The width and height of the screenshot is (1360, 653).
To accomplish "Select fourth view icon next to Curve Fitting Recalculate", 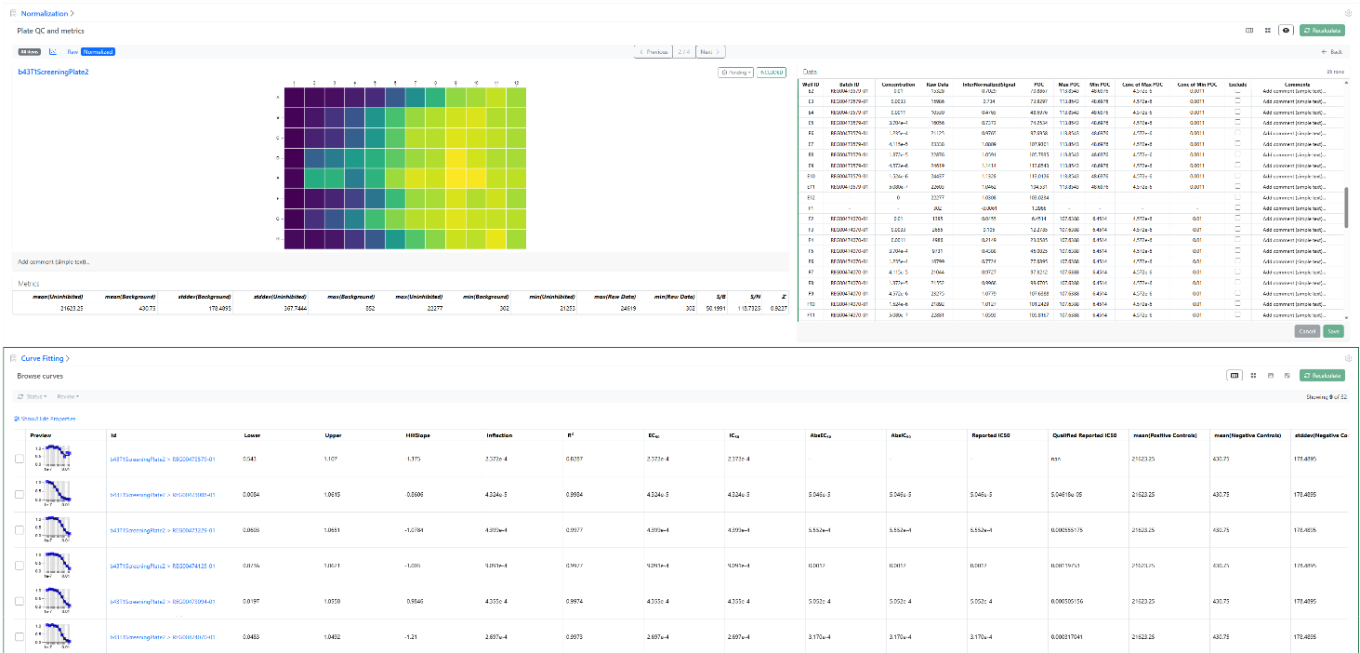I will (1287, 375).
